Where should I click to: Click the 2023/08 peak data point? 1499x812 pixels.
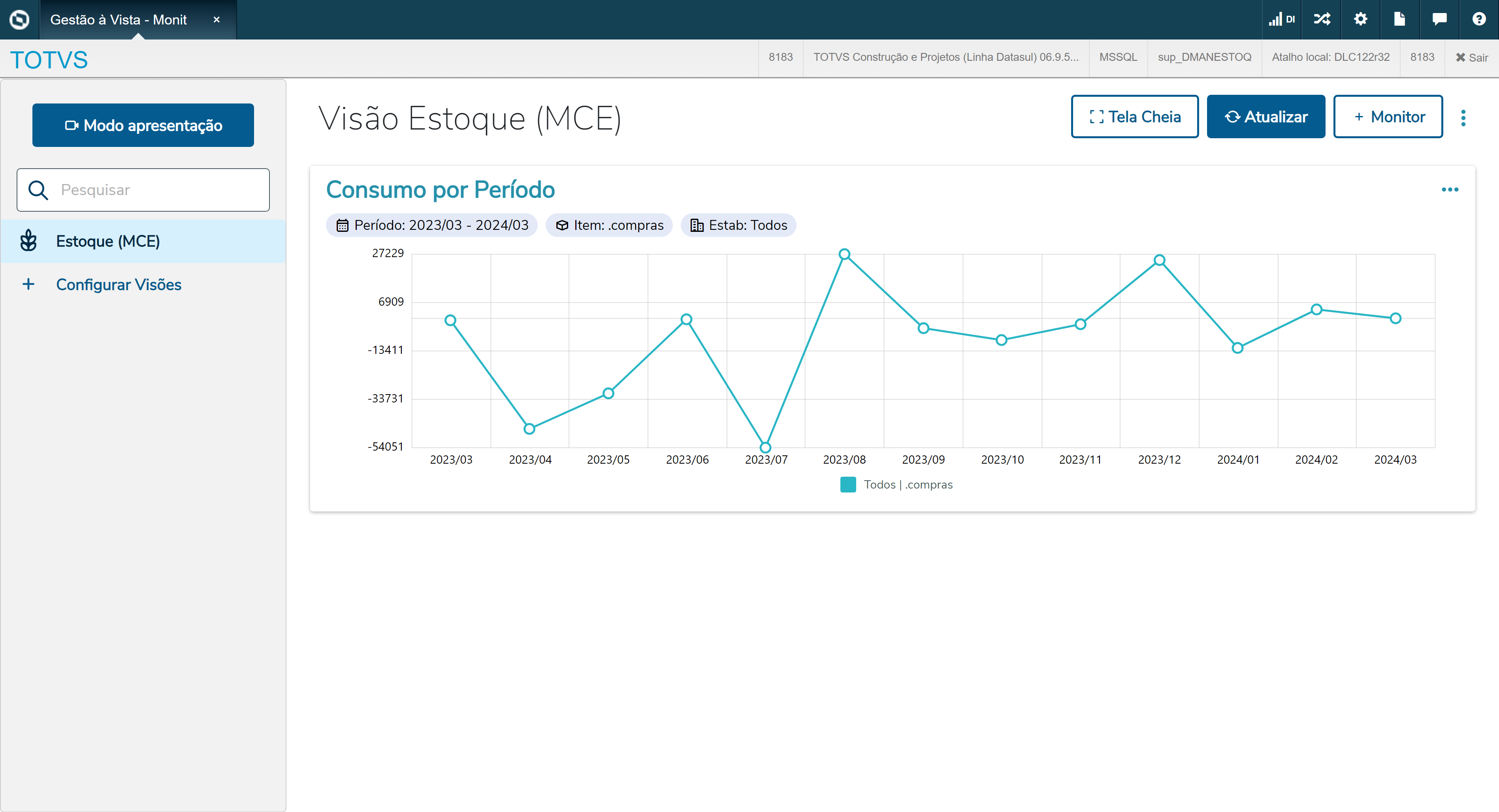[844, 254]
